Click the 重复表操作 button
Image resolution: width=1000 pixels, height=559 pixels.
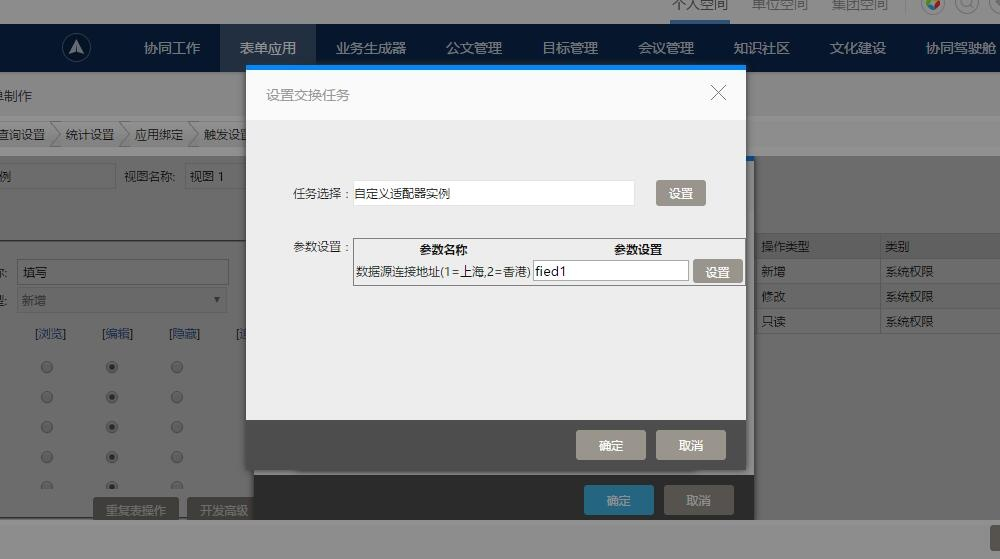click(136, 509)
